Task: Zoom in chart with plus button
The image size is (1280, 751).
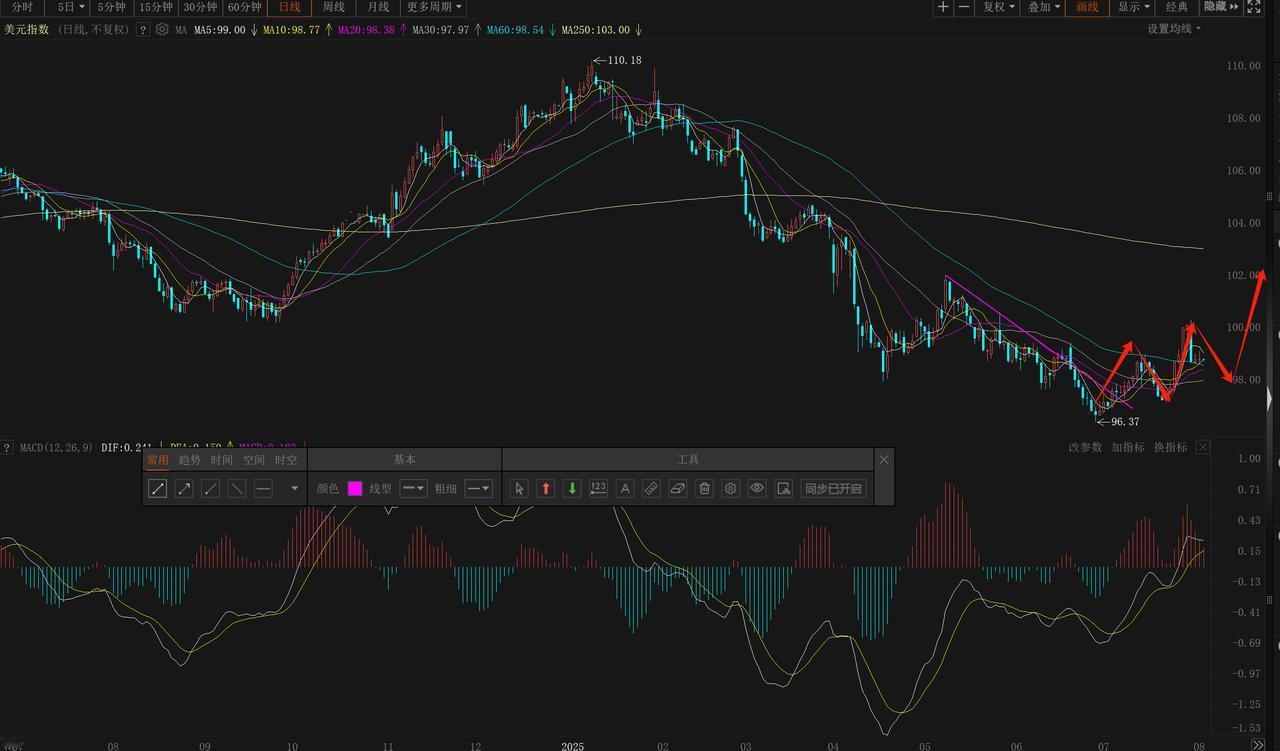Action: (x=943, y=7)
